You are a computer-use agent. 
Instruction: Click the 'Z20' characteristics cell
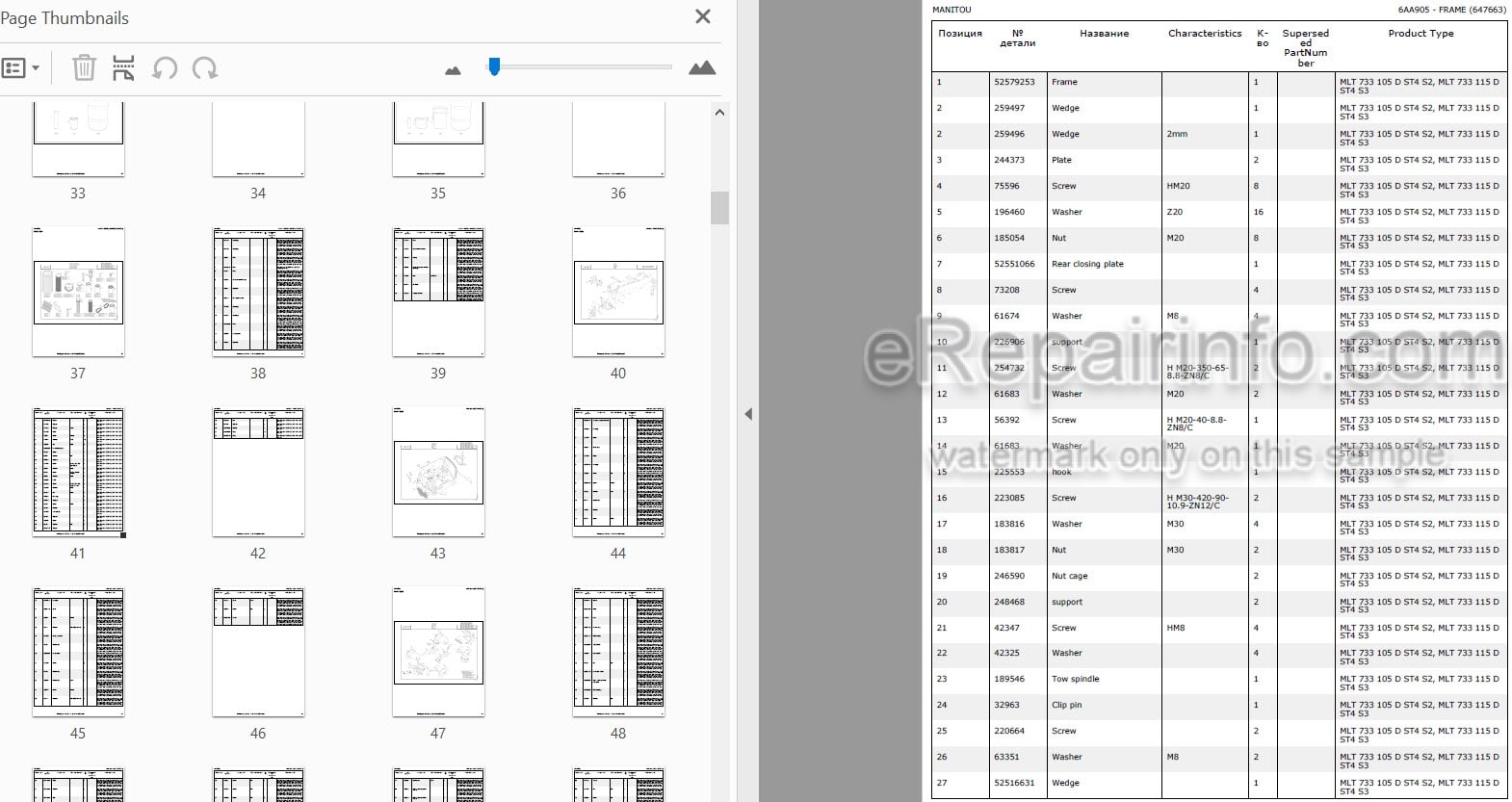point(1175,212)
